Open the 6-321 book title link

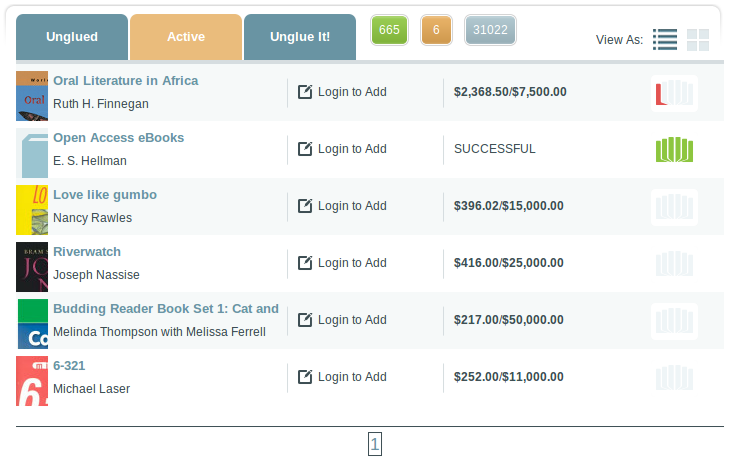(x=69, y=365)
